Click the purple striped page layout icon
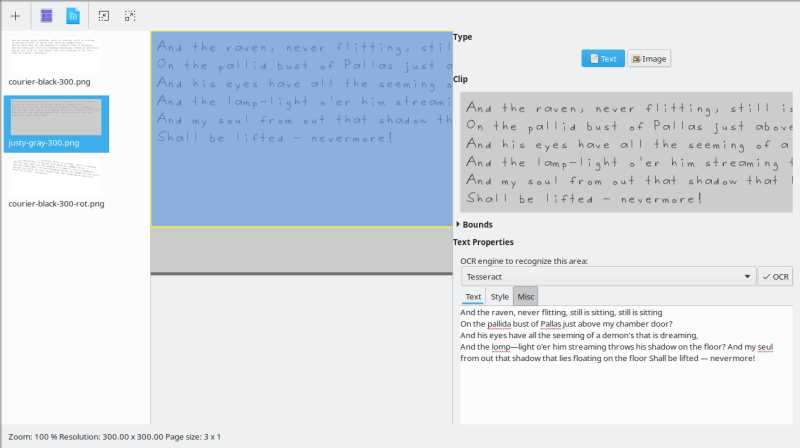Image resolution: width=800 pixels, height=448 pixels. (46, 16)
